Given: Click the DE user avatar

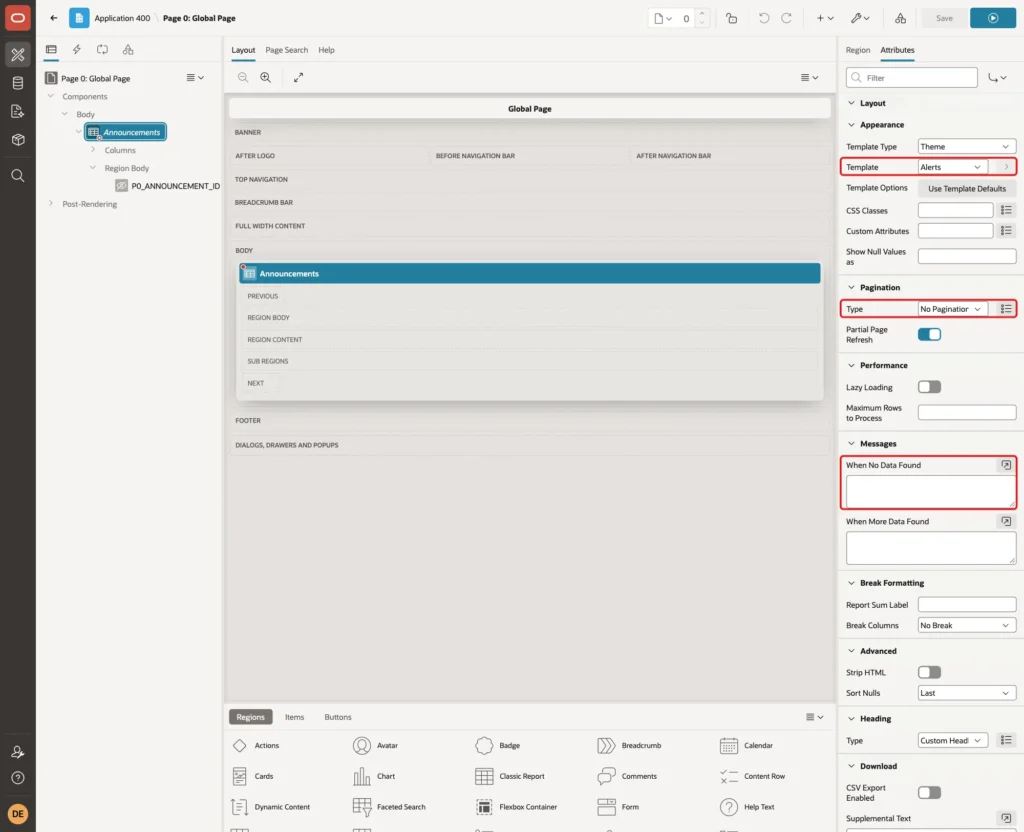Looking at the screenshot, I should (18, 814).
